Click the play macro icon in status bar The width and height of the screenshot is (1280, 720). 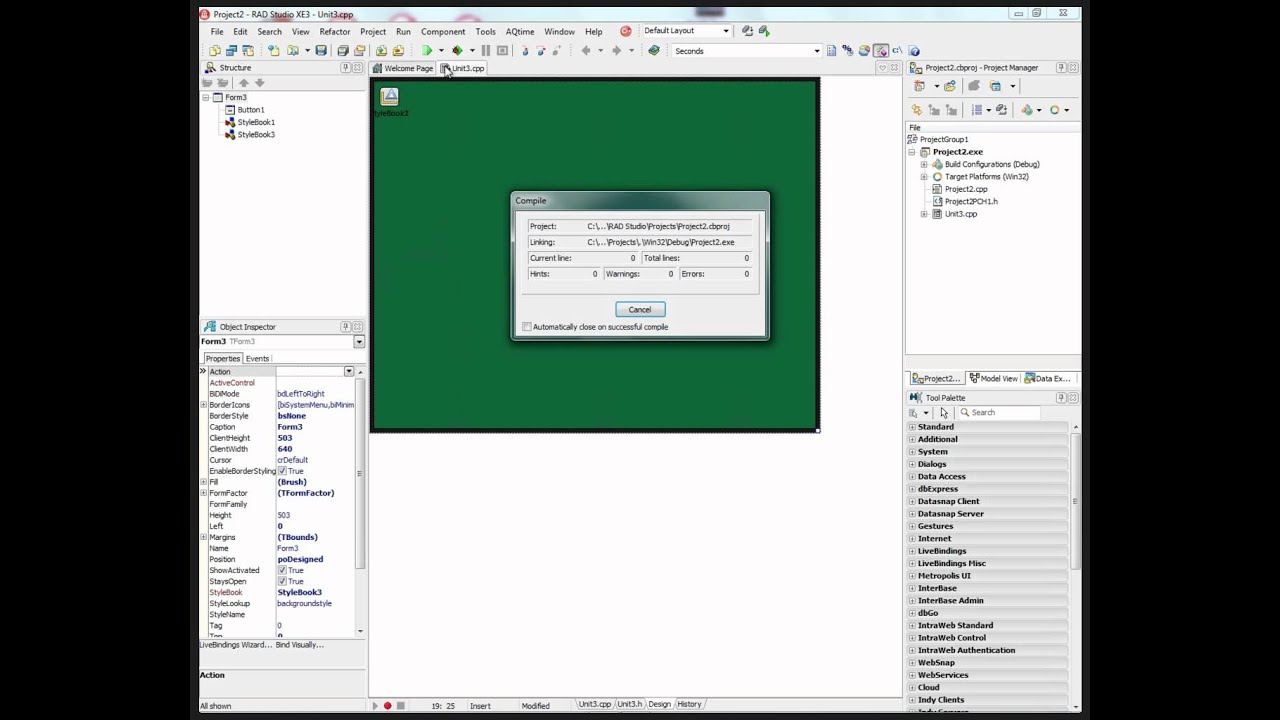click(376, 706)
